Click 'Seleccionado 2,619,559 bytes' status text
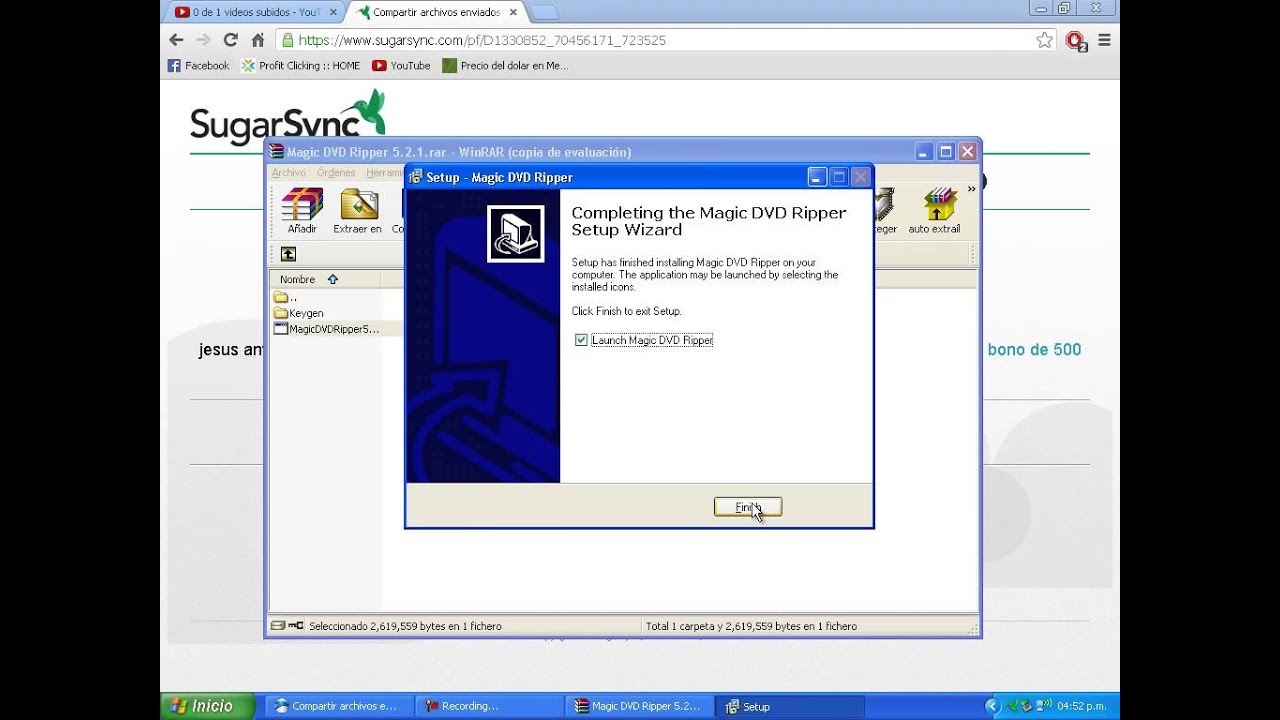The width and height of the screenshot is (1280, 720). pos(405,626)
